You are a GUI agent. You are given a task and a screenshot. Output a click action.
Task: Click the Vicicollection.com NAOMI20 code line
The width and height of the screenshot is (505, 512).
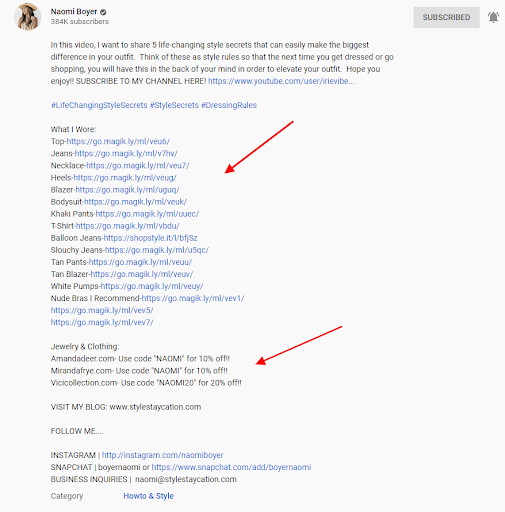[x=146, y=383]
